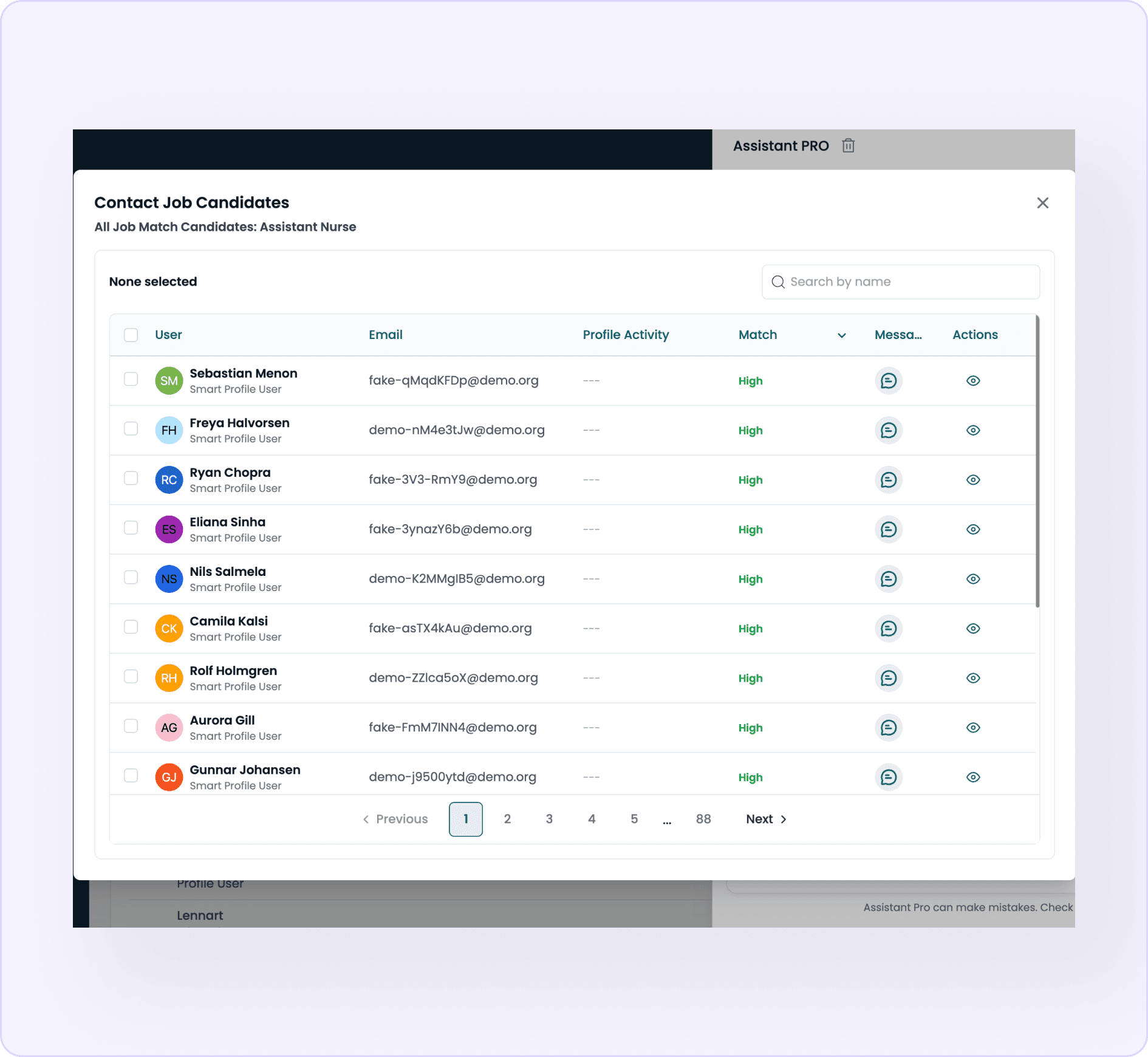Viewport: 1148px width, 1057px height.
Task: Click the Actions column header
Action: pyautogui.click(x=975, y=335)
